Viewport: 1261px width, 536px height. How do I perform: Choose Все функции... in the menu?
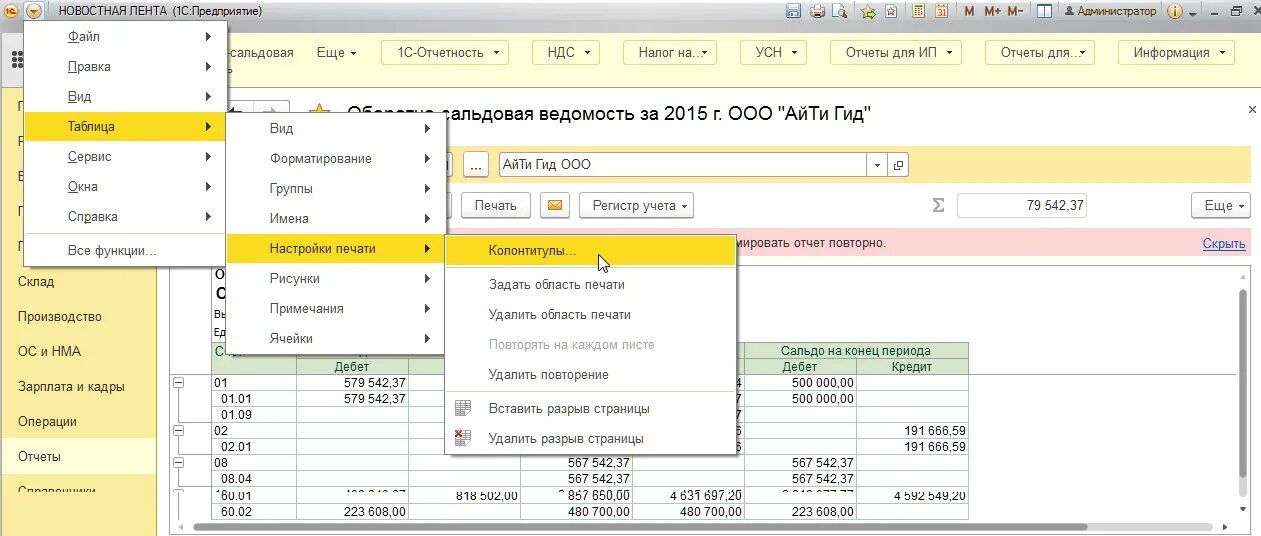125,250
